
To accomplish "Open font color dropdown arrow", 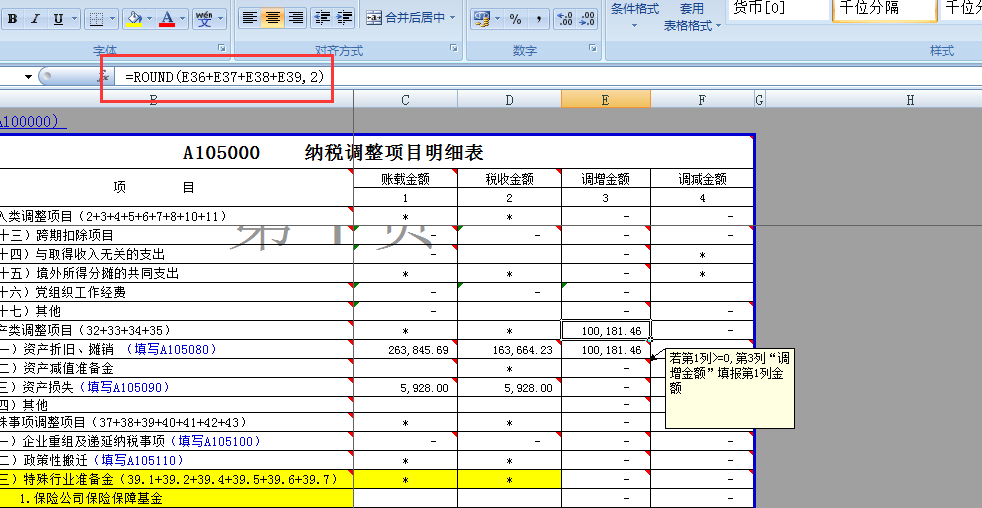I will [183, 19].
